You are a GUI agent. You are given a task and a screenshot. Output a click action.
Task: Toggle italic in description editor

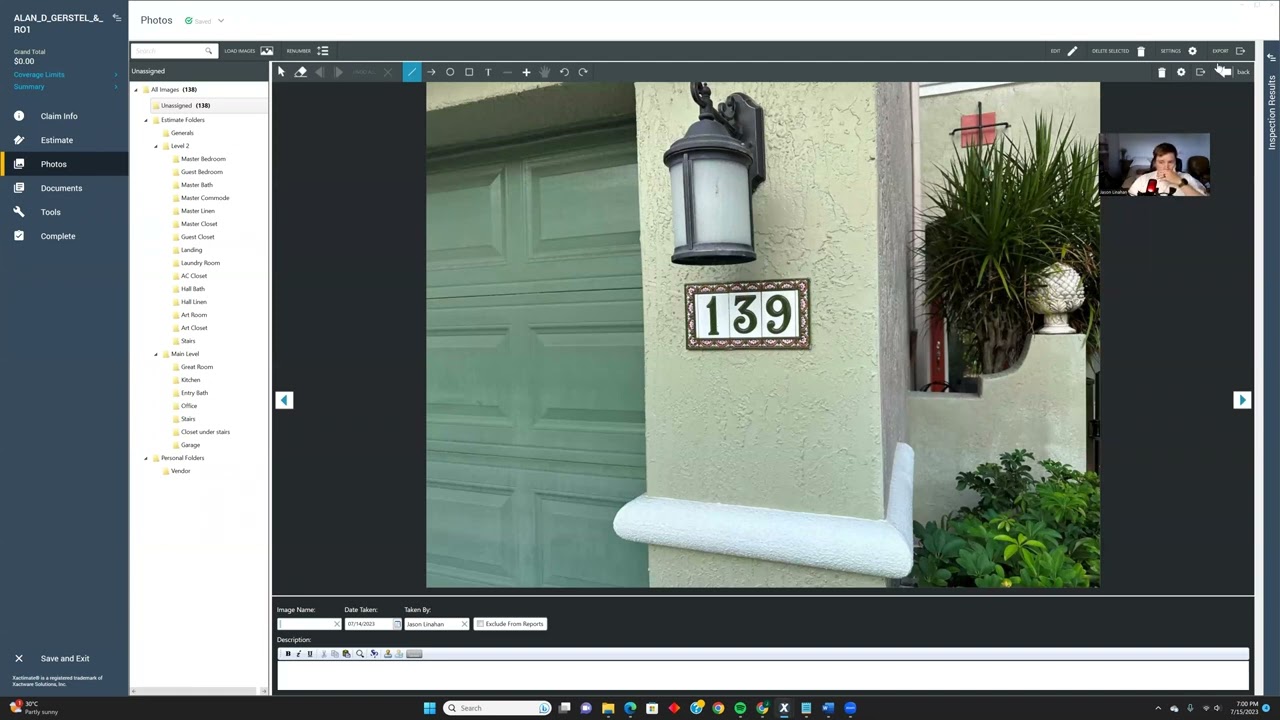tap(298, 654)
